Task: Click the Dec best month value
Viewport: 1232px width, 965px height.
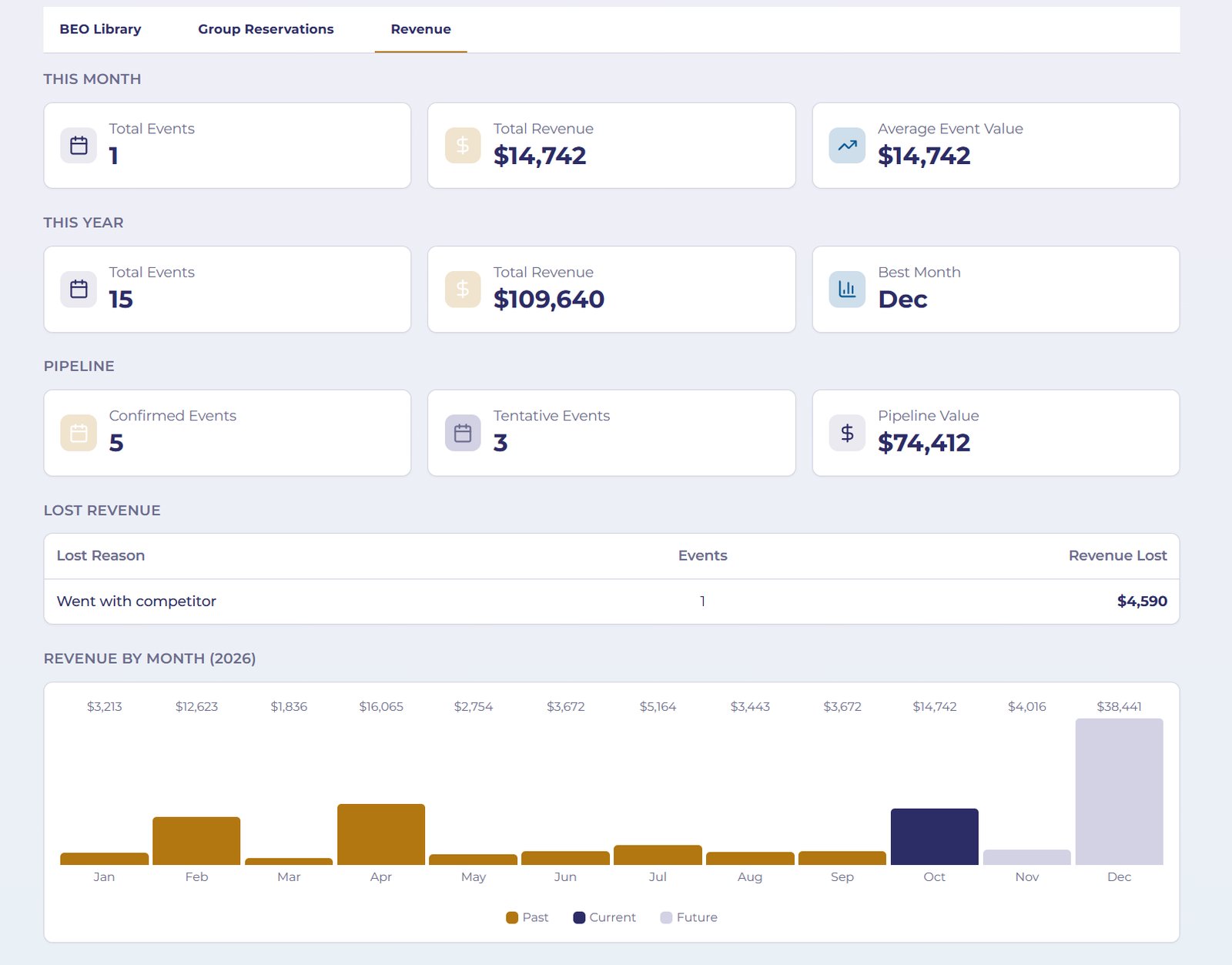Action: click(902, 300)
